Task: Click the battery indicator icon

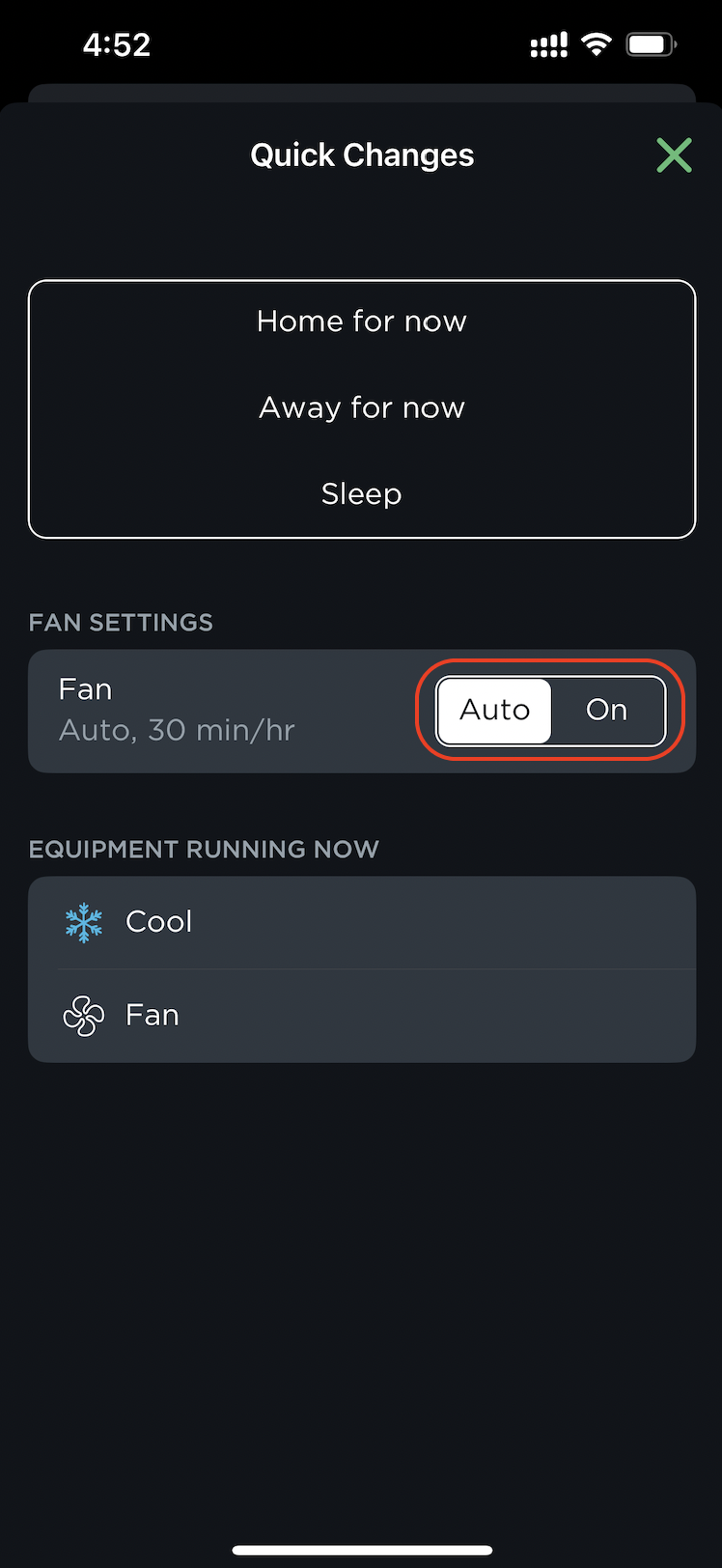Action: click(x=652, y=43)
